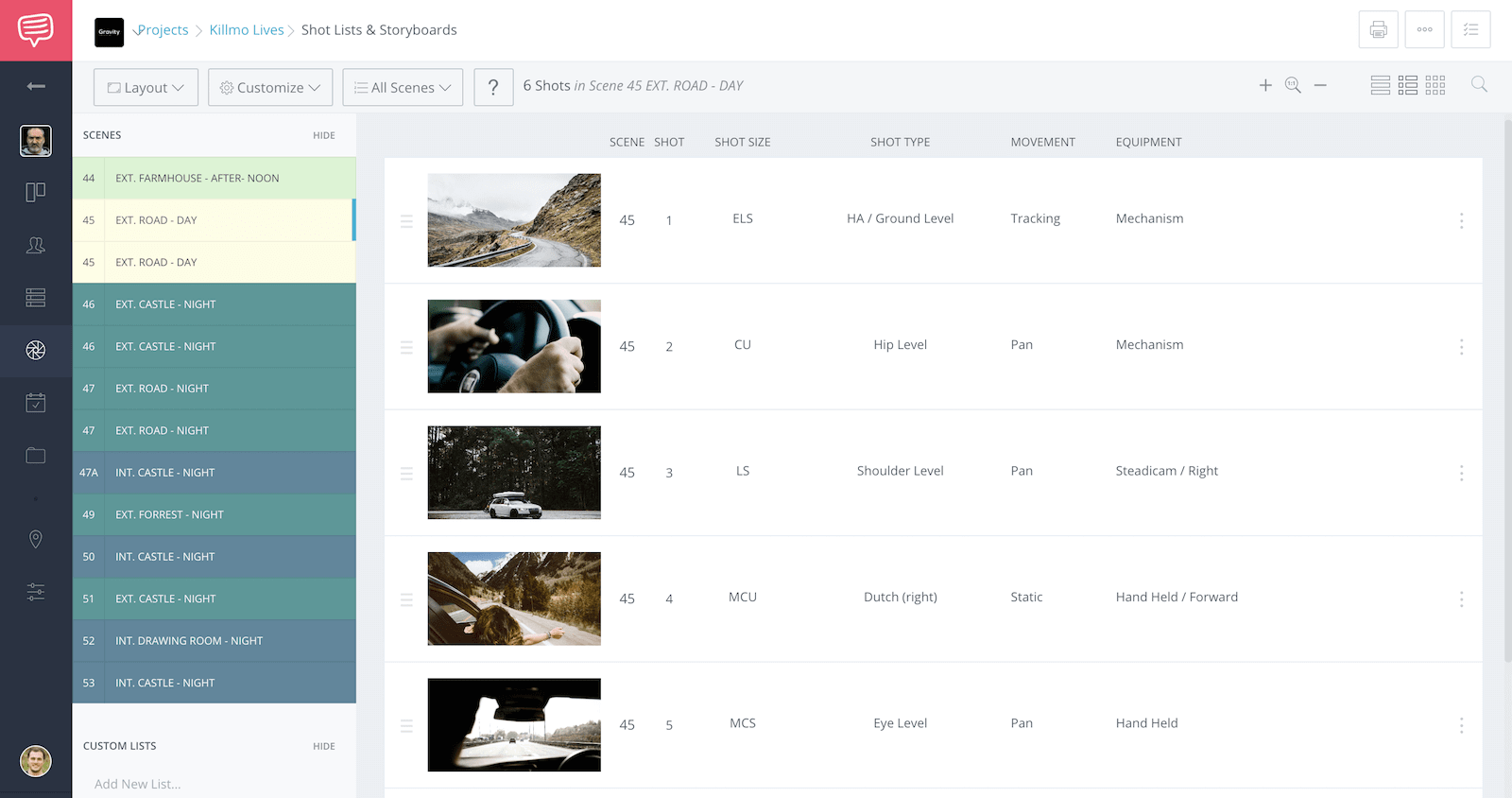This screenshot has width=1512, height=798.
Task: Click the Gravity project logo
Action: [110, 32]
